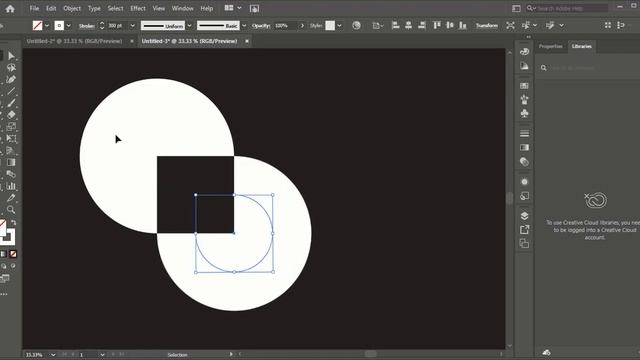This screenshot has width=640, height=360.
Task: Expand the Arrange Documents dropdown arrow
Action: pos(239,8)
